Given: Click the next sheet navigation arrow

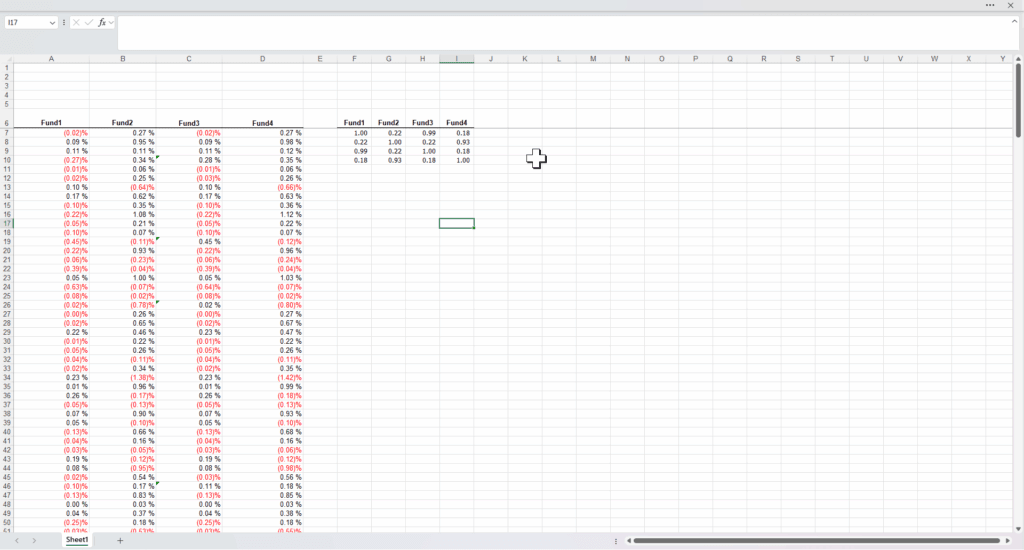Looking at the screenshot, I should click(34, 540).
